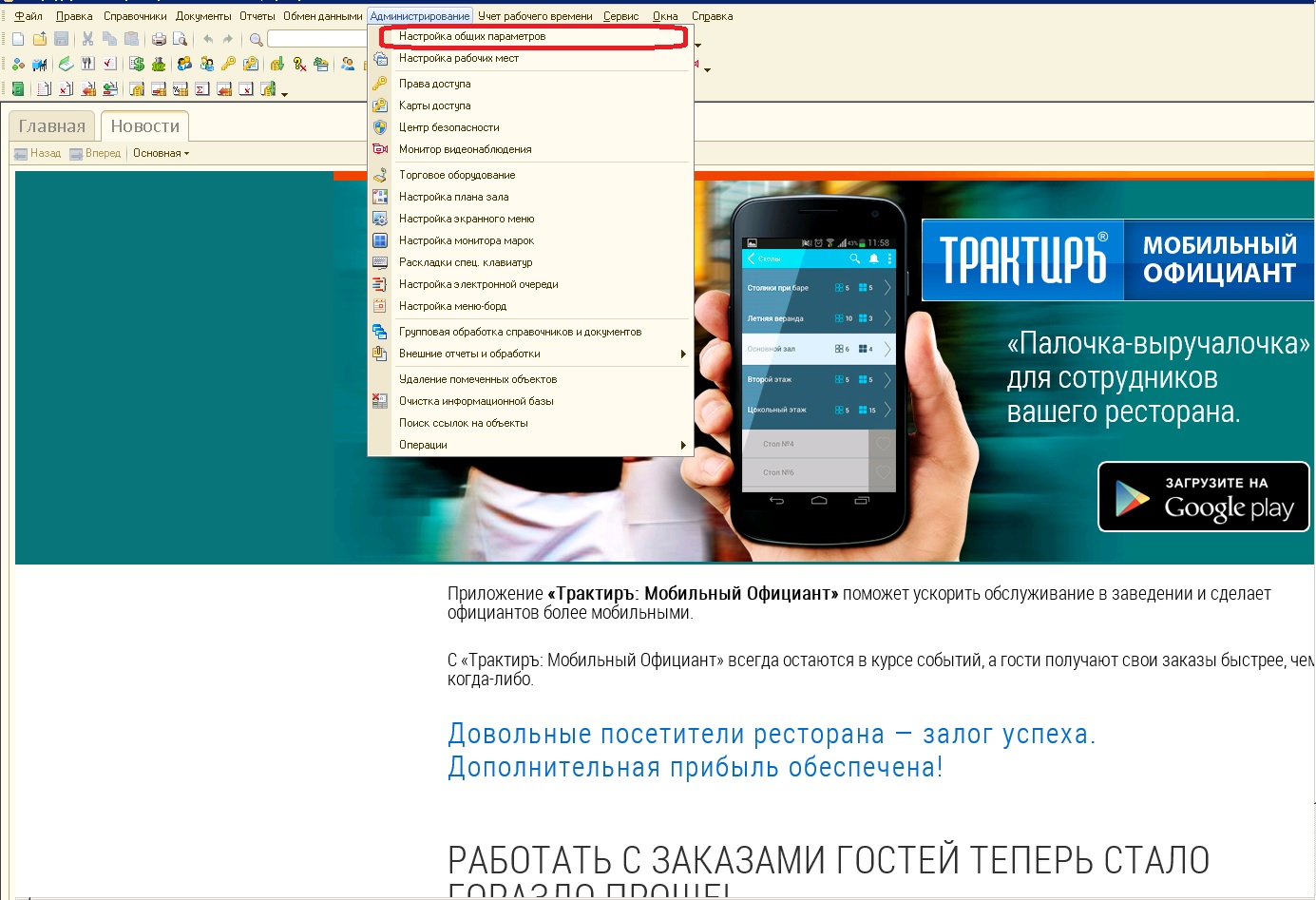
Task: Click the green book journal icon
Action: (18, 88)
